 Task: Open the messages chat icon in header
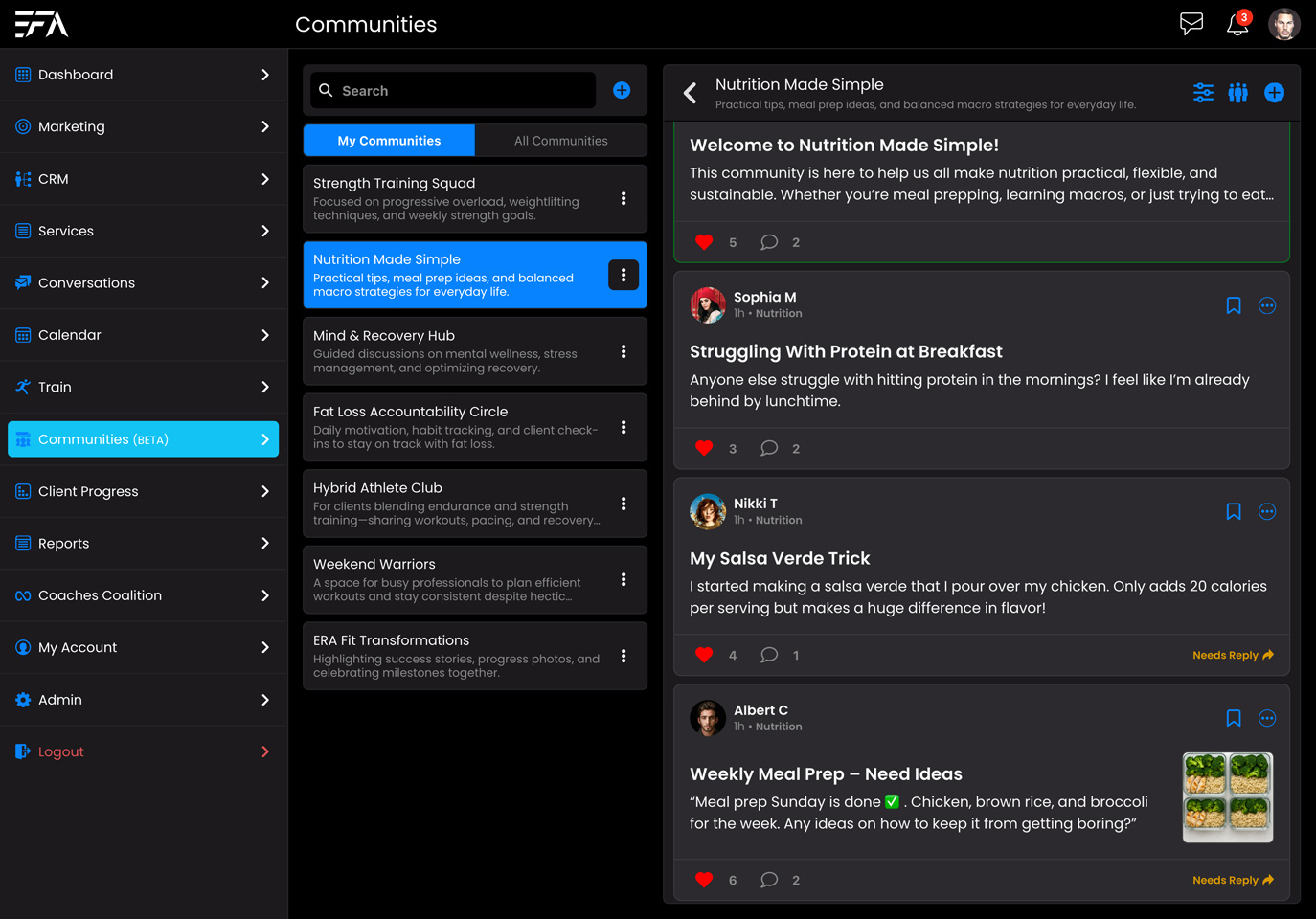pyautogui.click(x=1191, y=24)
